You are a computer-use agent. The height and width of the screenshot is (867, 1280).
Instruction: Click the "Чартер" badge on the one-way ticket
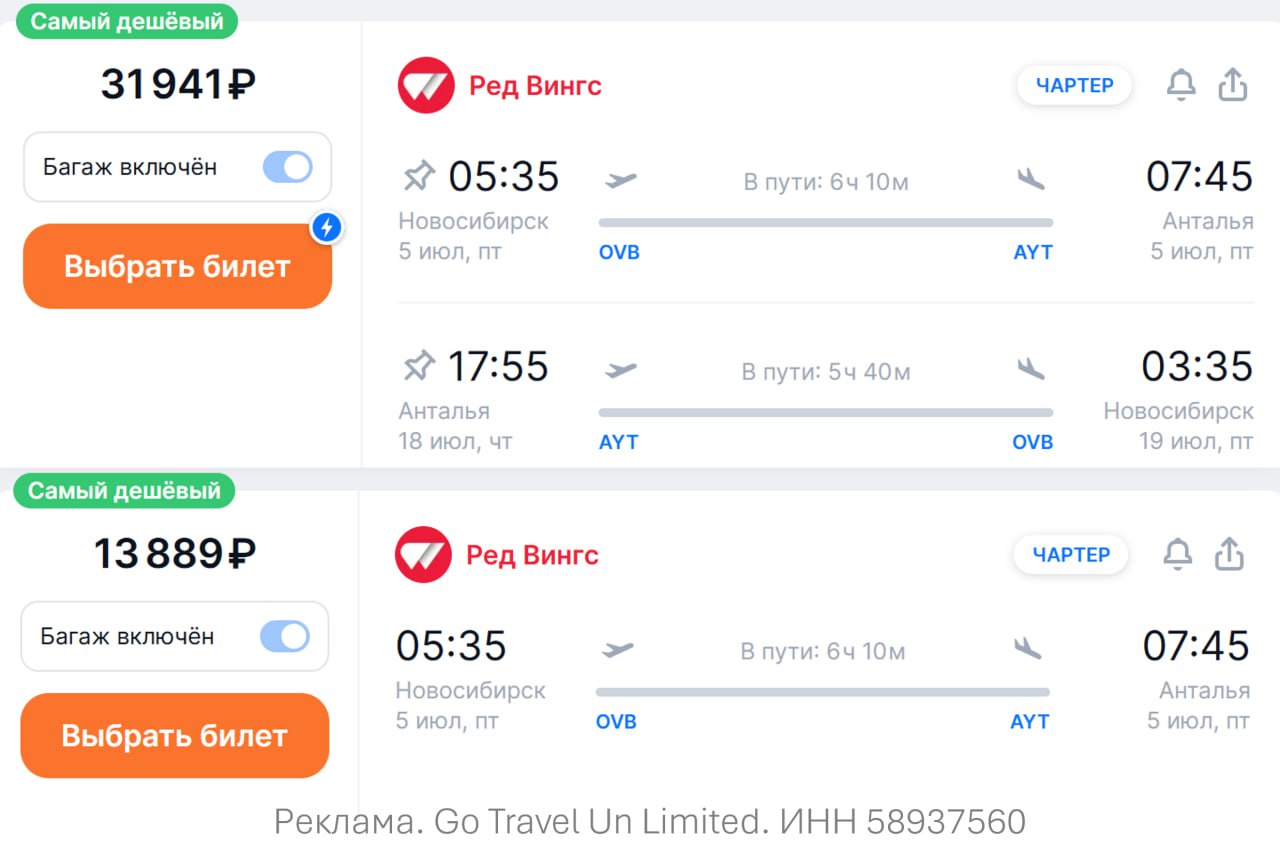[x=1071, y=555]
